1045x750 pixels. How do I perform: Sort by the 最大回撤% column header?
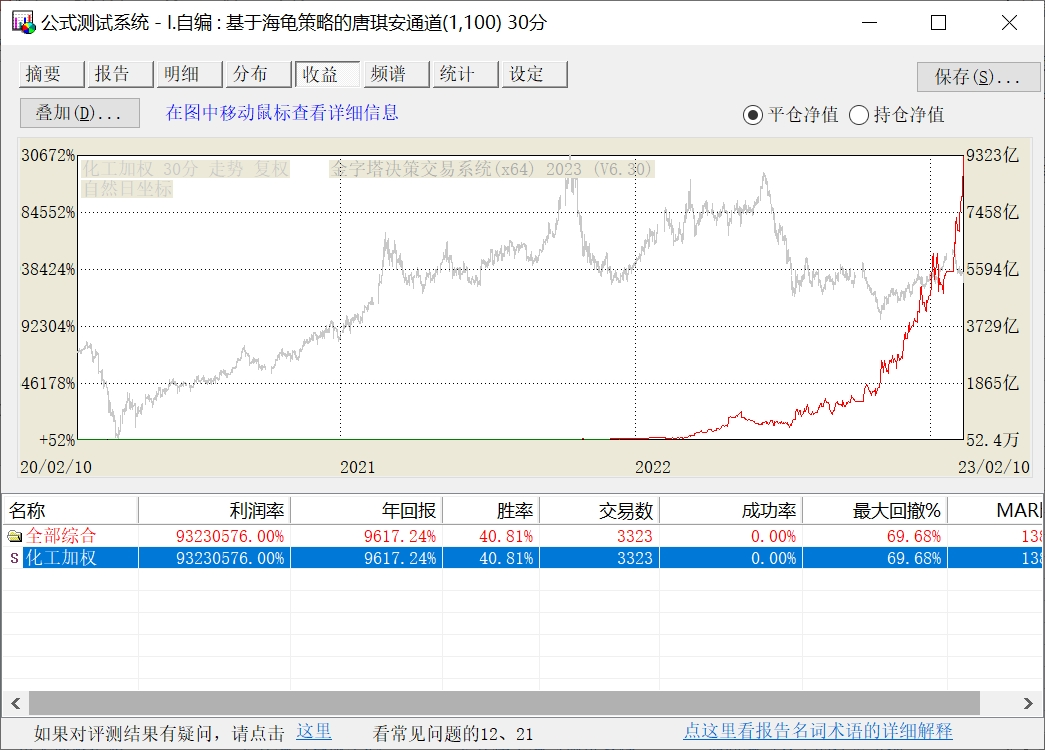874,511
